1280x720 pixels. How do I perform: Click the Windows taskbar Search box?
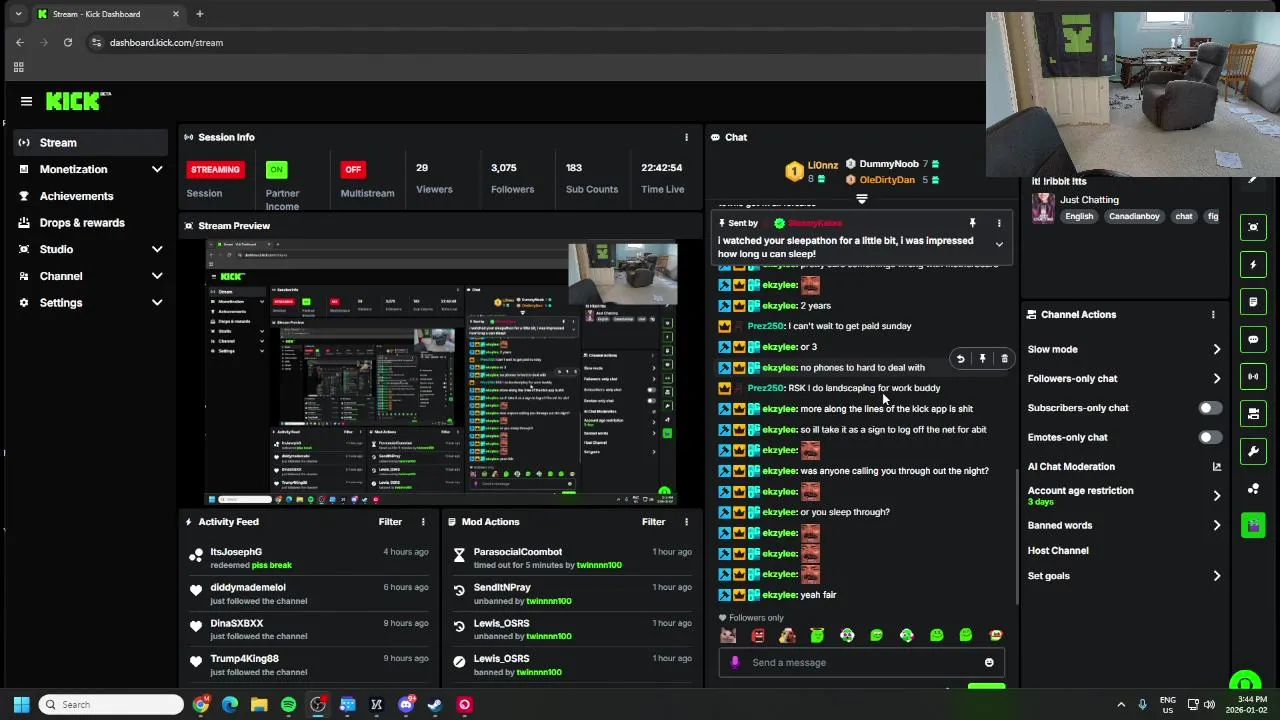click(112, 705)
